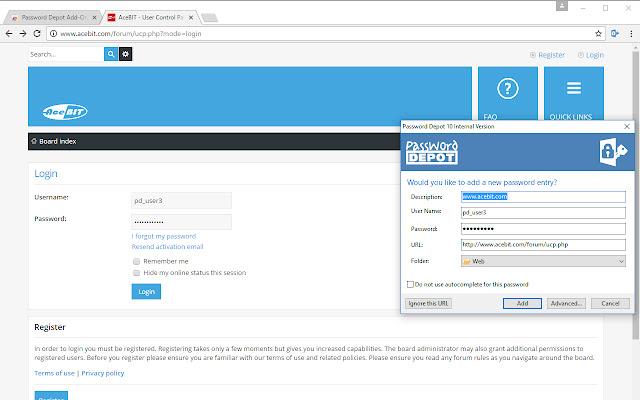Select AceBIT User Control Panel tab
The image size is (640, 400).
(150, 18)
